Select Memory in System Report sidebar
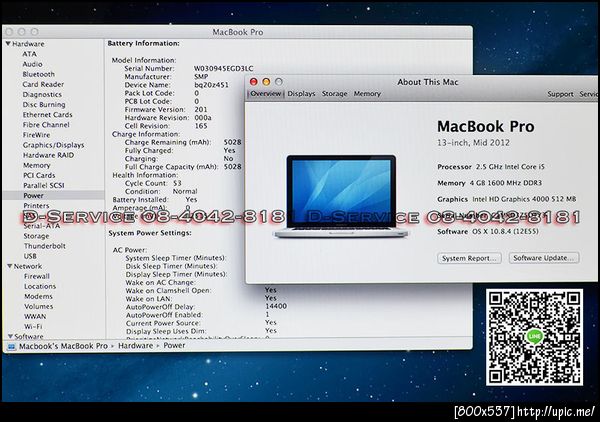The image size is (600, 422). point(37,165)
